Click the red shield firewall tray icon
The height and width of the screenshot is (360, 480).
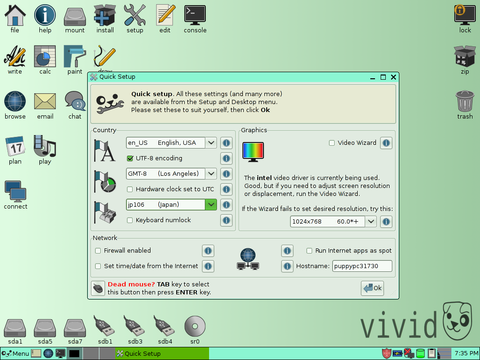pyautogui.click(x=387, y=353)
